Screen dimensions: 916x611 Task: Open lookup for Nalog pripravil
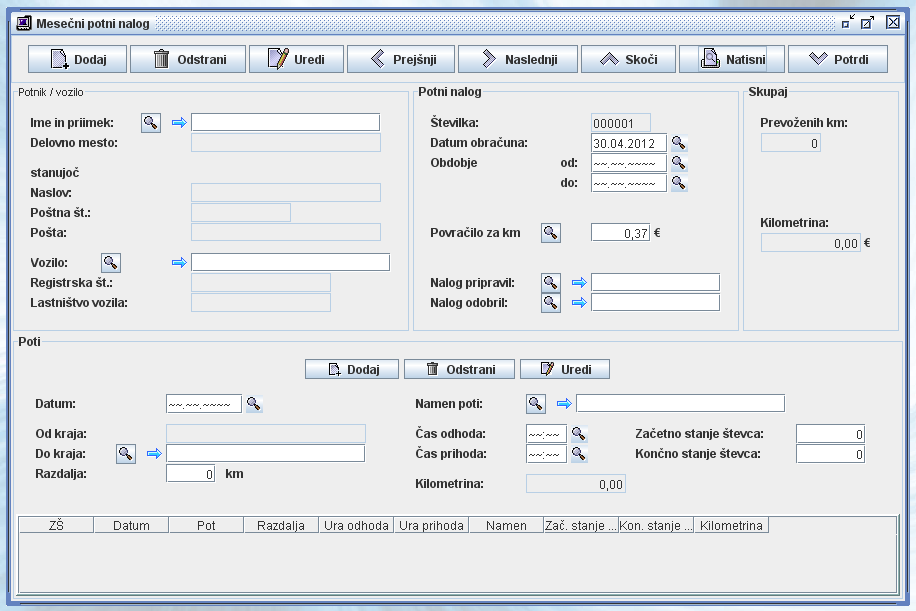click(x=551, y=282)
